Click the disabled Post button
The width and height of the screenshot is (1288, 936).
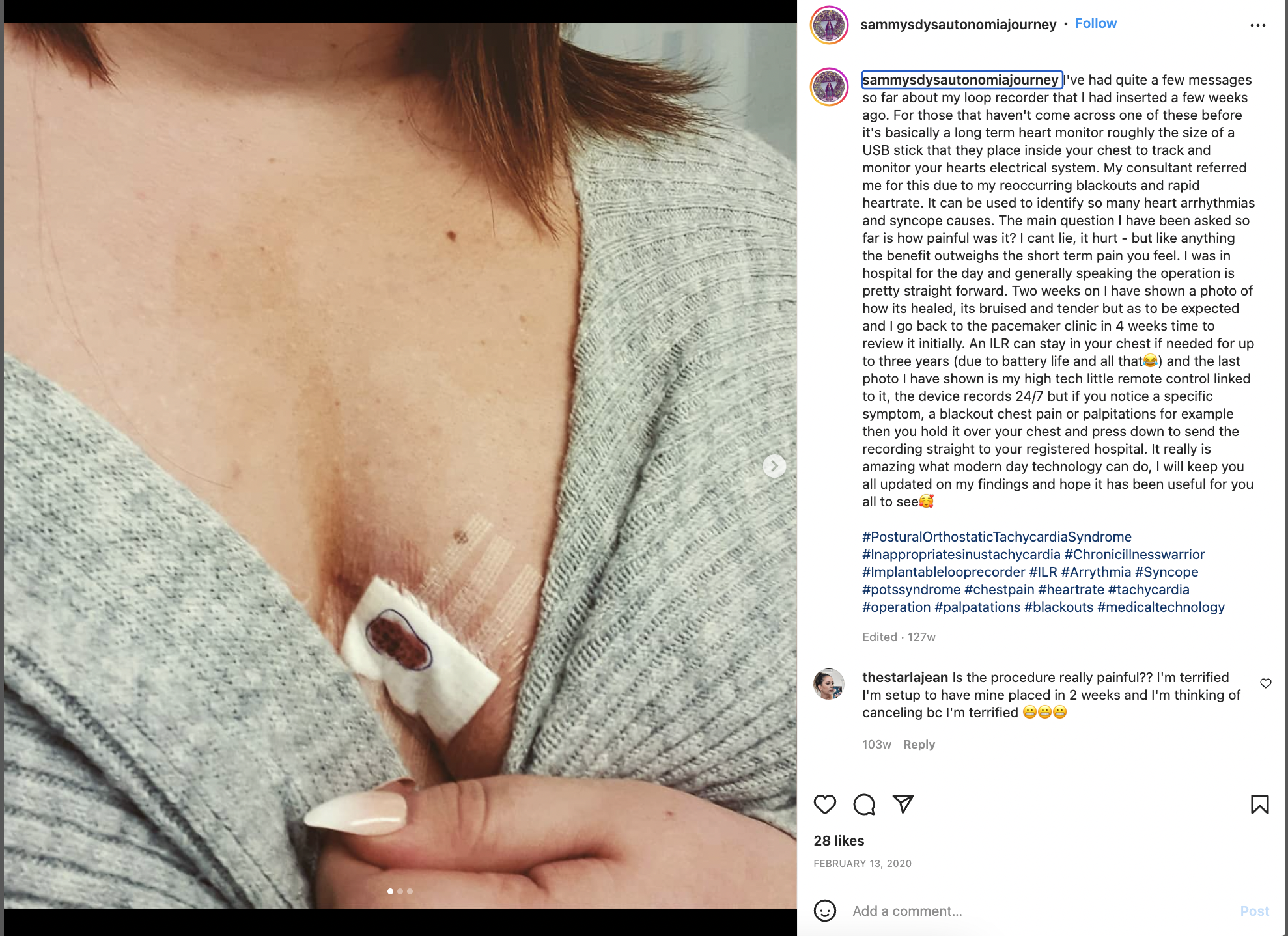pos(1254,911)
